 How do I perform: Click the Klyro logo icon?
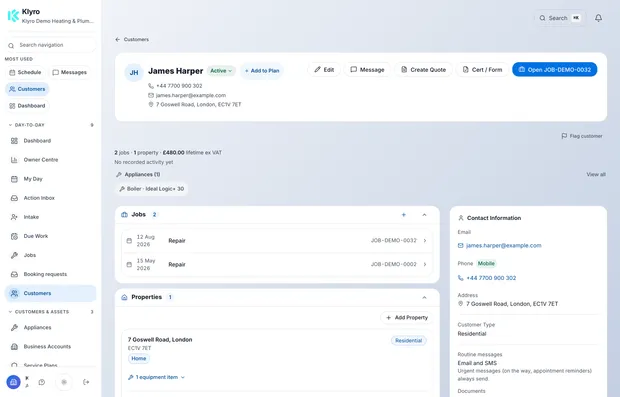click(13, 16)
